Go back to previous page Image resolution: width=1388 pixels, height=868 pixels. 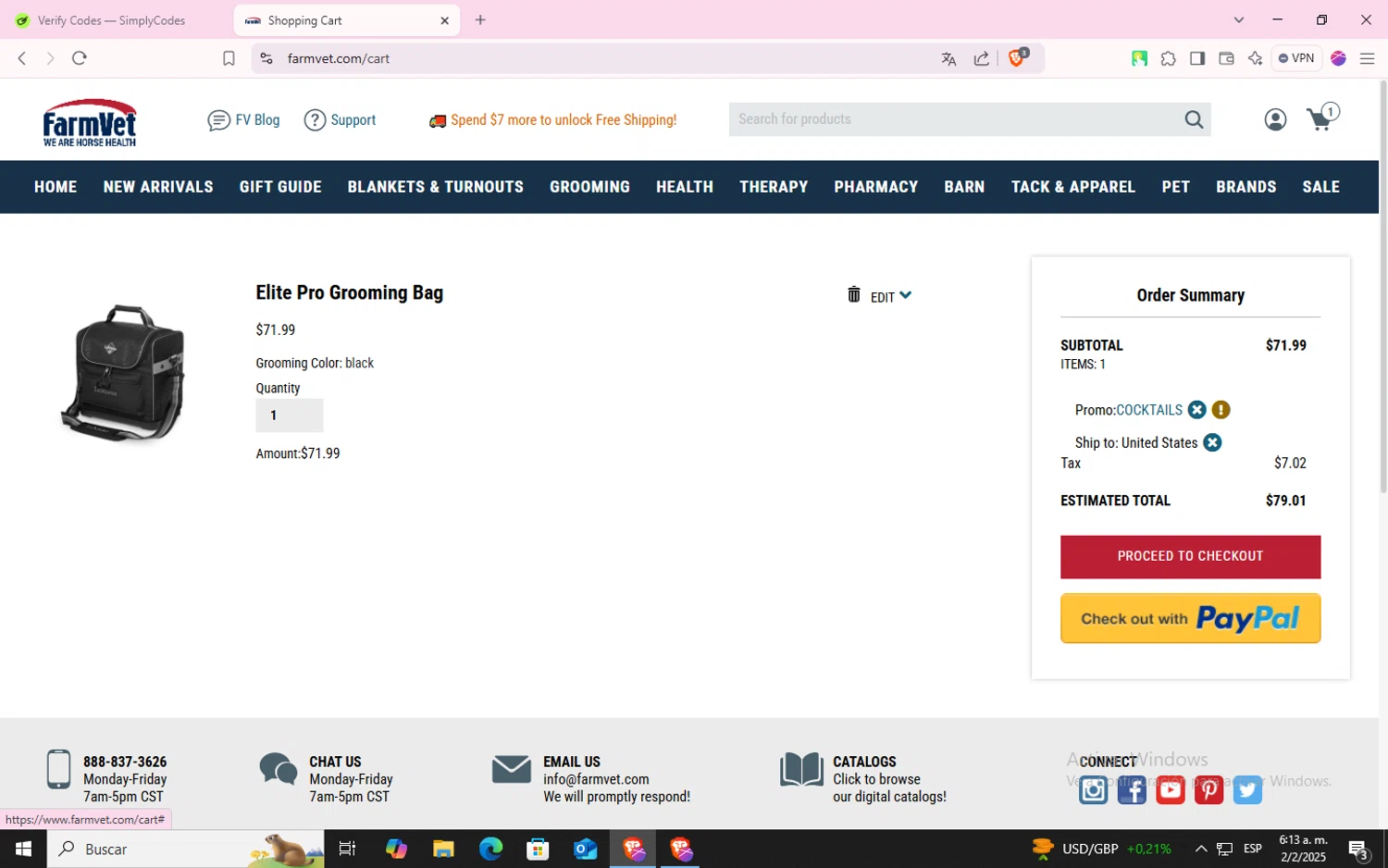click(22, 58)
